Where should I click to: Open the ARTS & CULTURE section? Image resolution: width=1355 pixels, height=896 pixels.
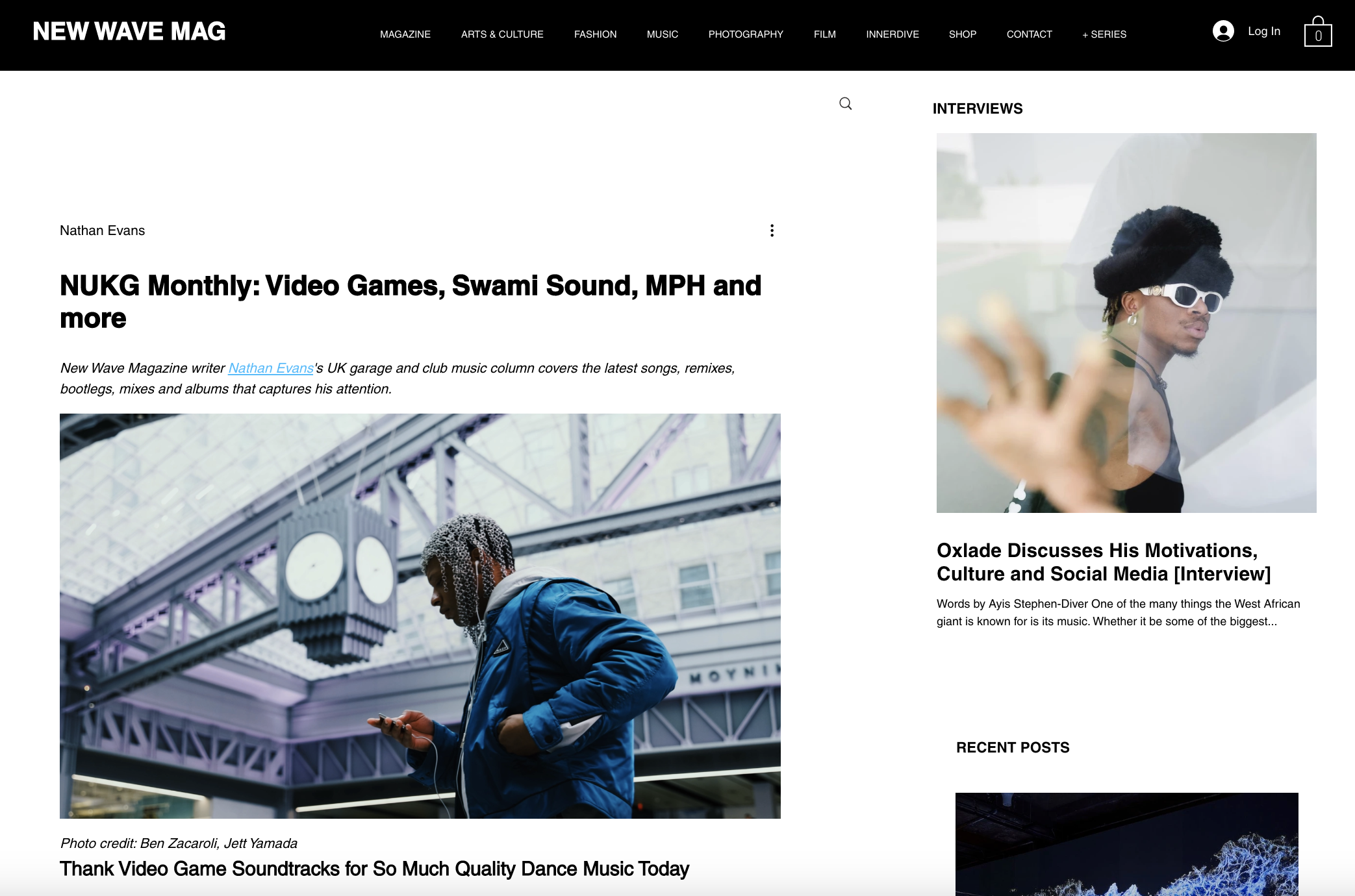point(502,34)
